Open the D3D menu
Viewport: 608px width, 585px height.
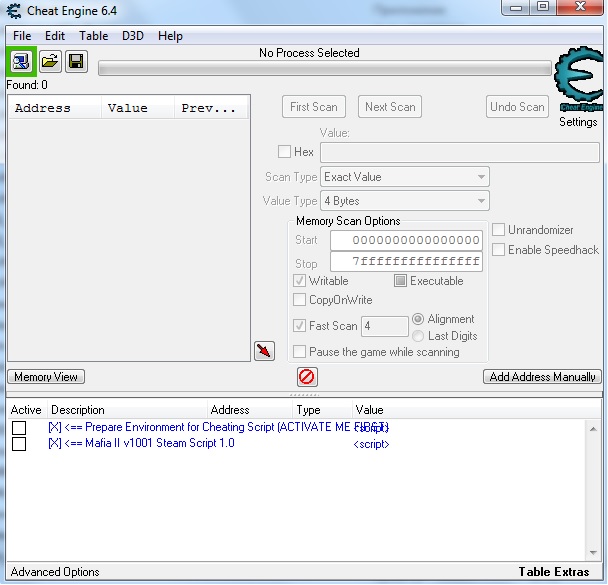click(x=133, y=36)
